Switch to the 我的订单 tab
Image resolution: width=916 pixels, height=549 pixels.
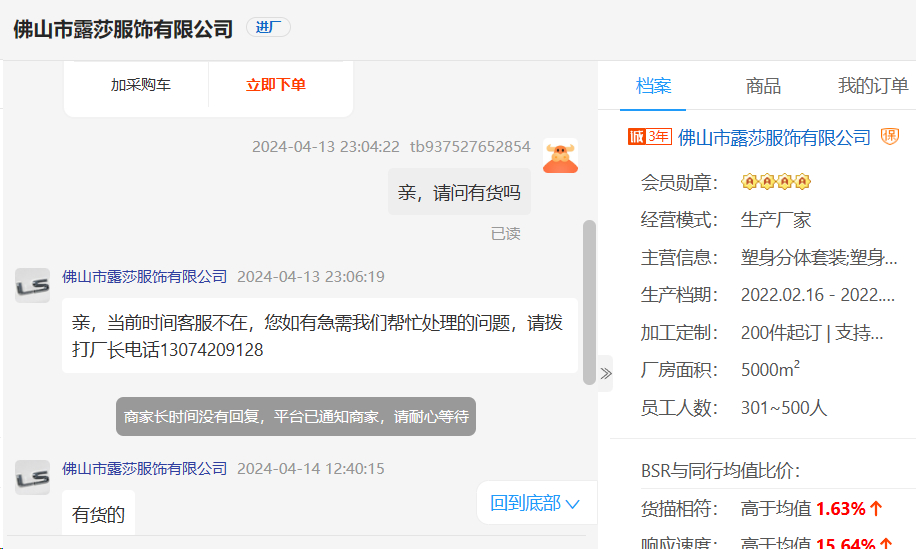click(873, 86)
